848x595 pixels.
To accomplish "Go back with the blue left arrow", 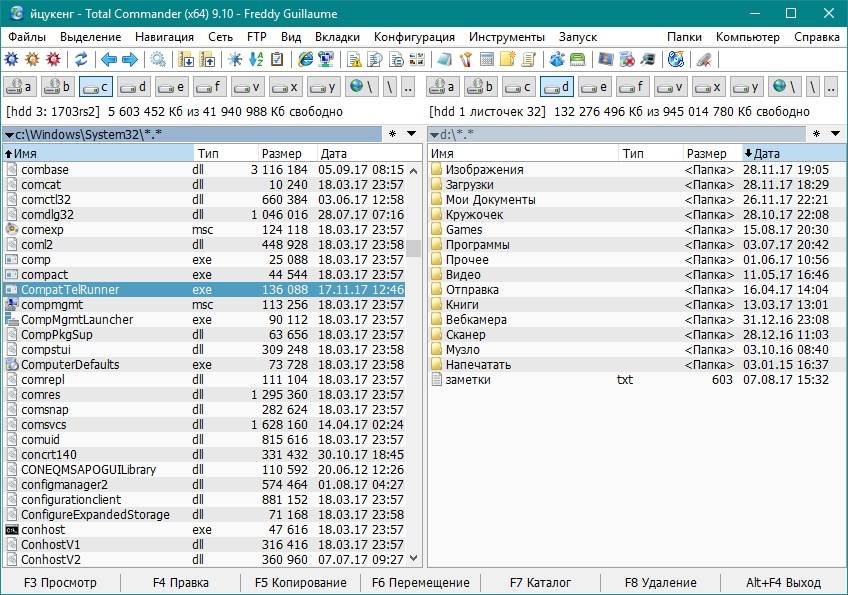I will (109, 59).
